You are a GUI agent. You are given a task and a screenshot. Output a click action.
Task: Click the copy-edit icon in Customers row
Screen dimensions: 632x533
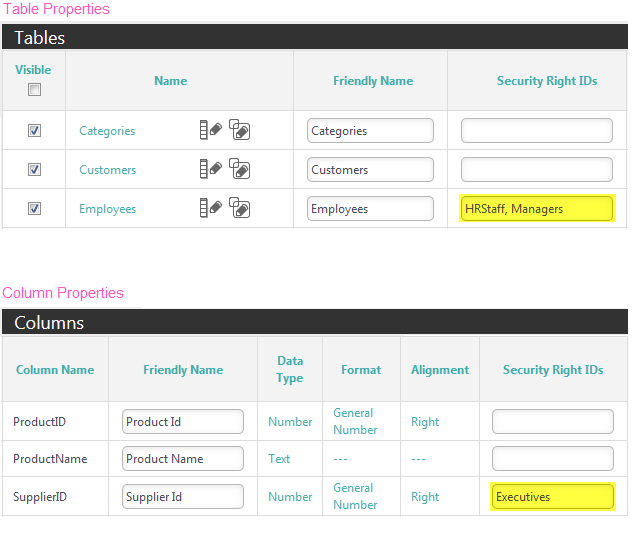pyautogui.click(x=239, y=169)
